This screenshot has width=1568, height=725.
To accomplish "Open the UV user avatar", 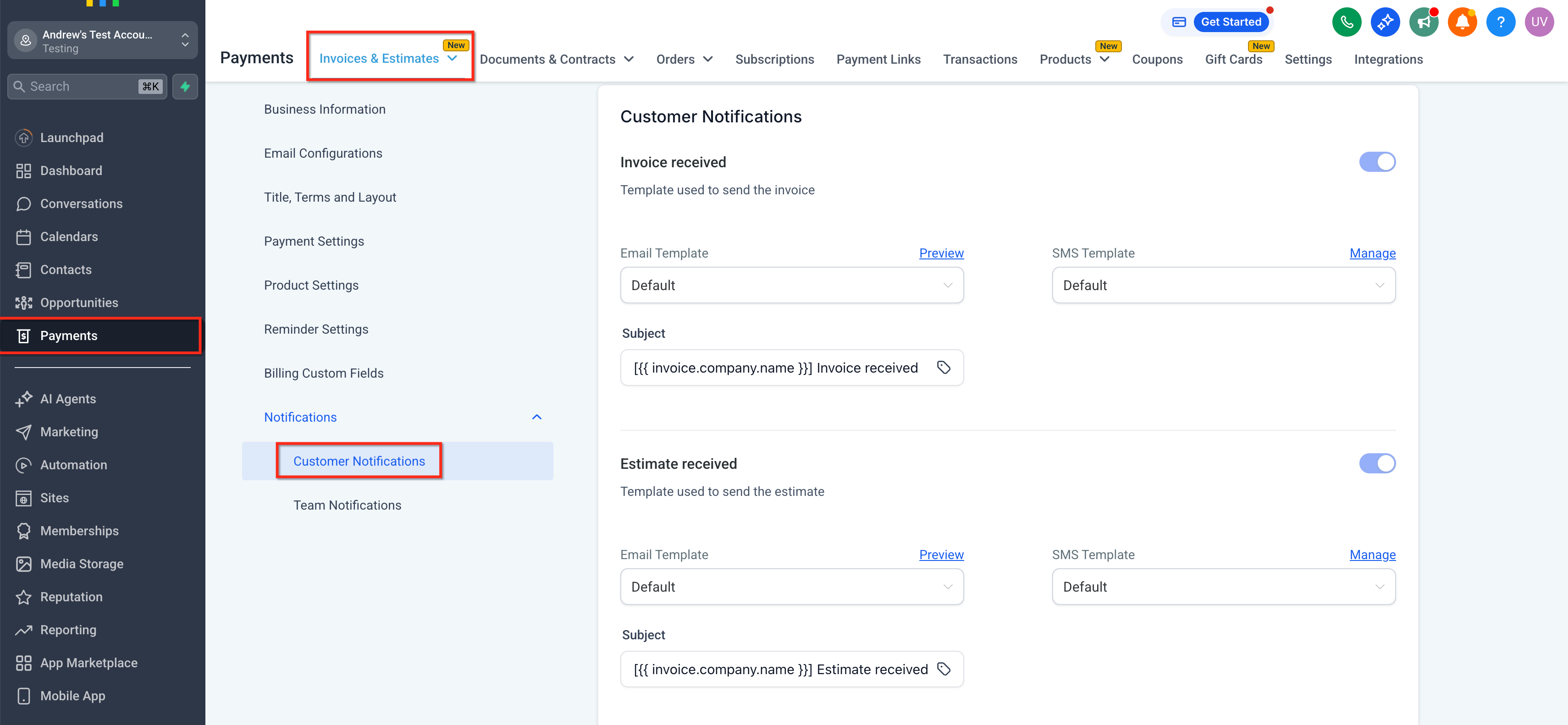I will click(x=1539, y=22).
